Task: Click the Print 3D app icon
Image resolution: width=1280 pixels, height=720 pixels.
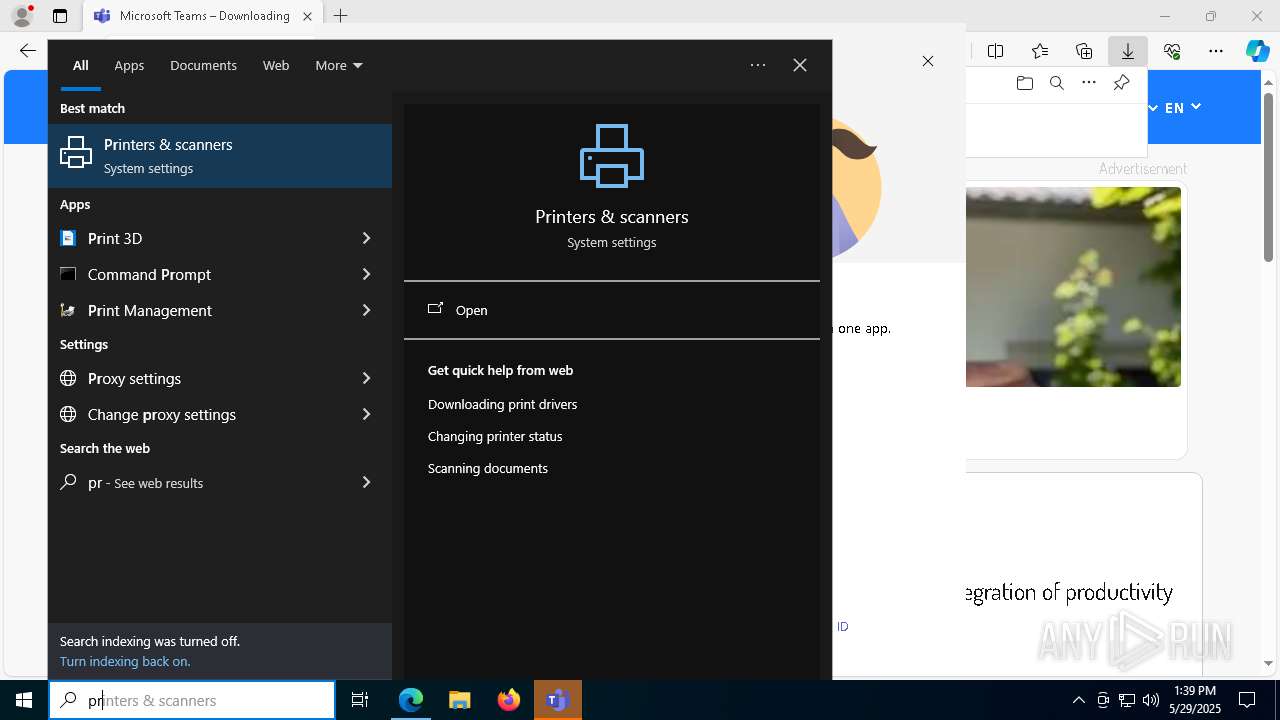Action: click(68, 238)
